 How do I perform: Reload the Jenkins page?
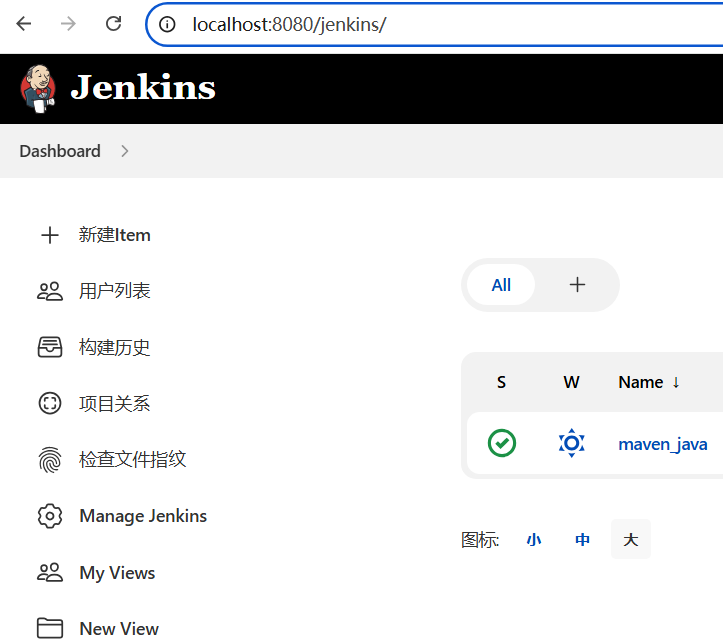113,24
